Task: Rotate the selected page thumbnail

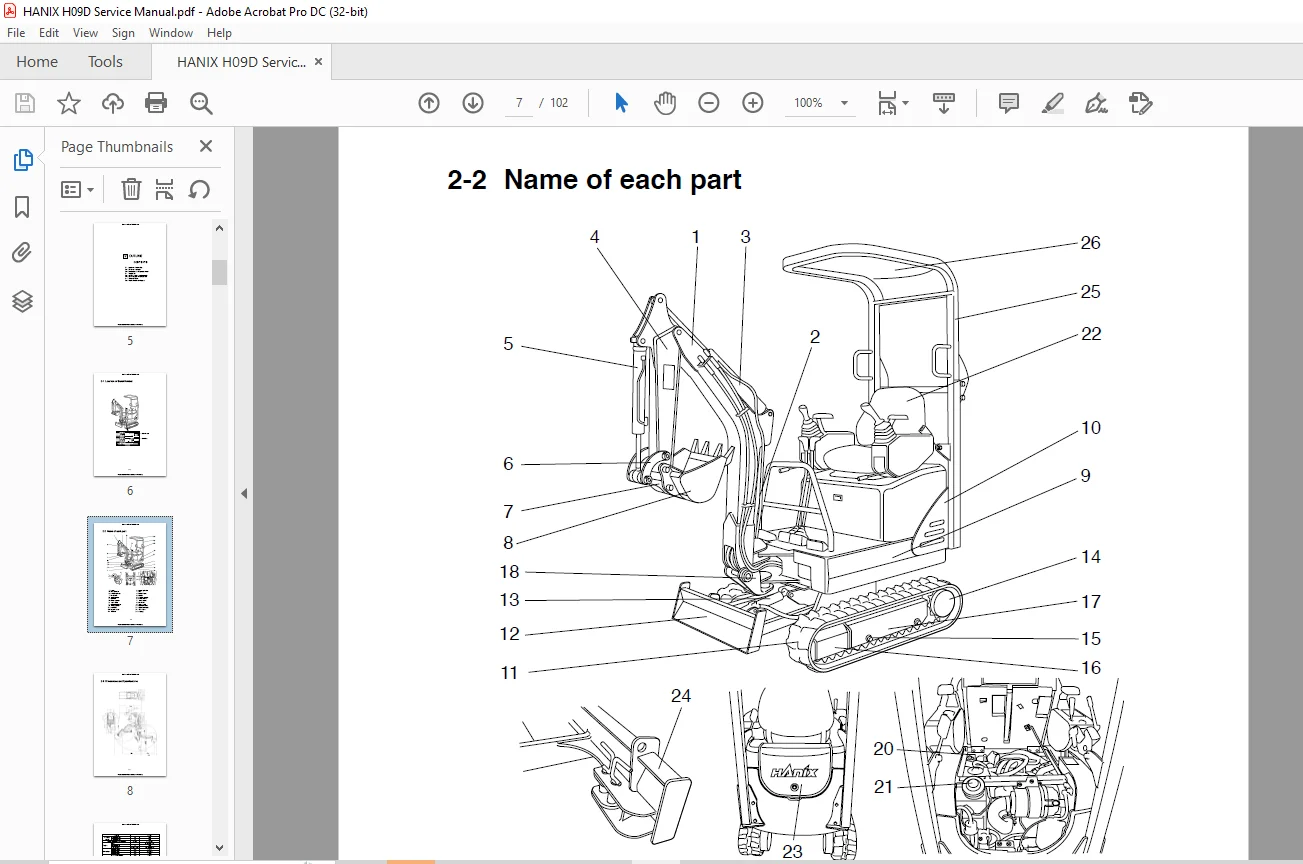Action: coord(199,189)
